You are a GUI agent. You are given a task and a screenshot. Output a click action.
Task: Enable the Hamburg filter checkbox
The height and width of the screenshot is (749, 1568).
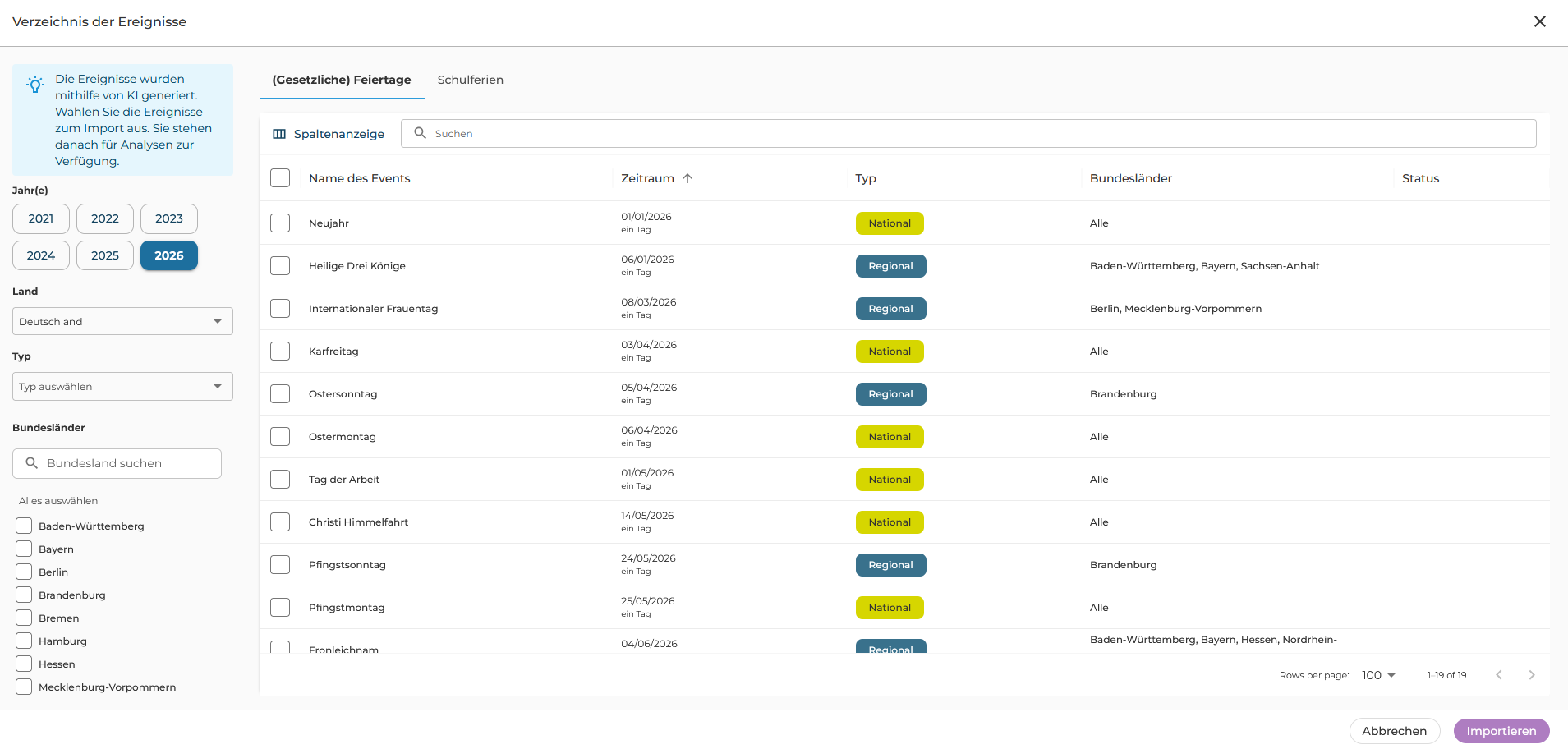(24, 641)
